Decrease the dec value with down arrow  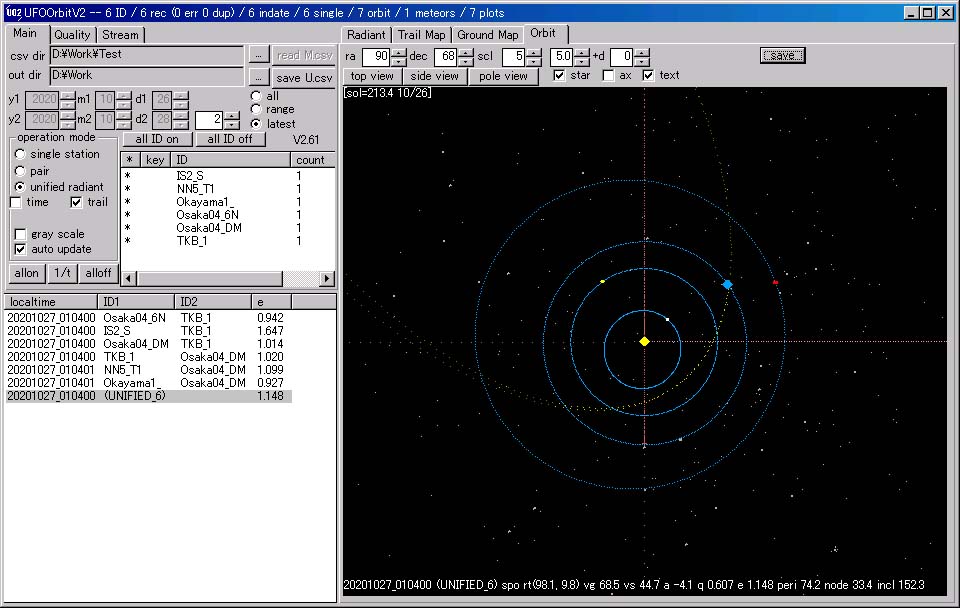tap(467, 61)
